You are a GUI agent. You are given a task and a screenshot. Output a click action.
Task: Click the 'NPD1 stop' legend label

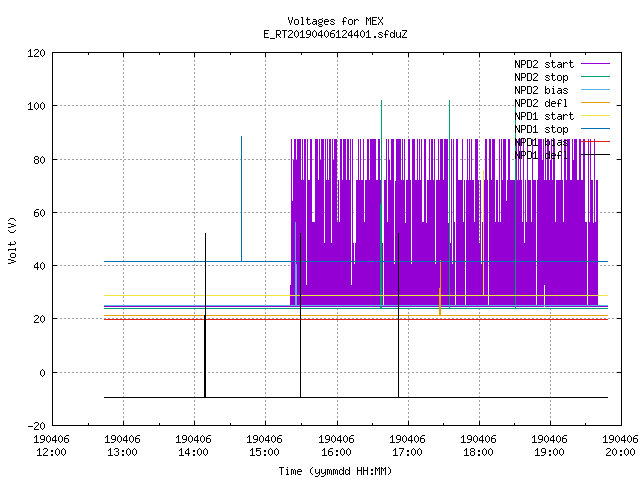[x=541, y=129]
